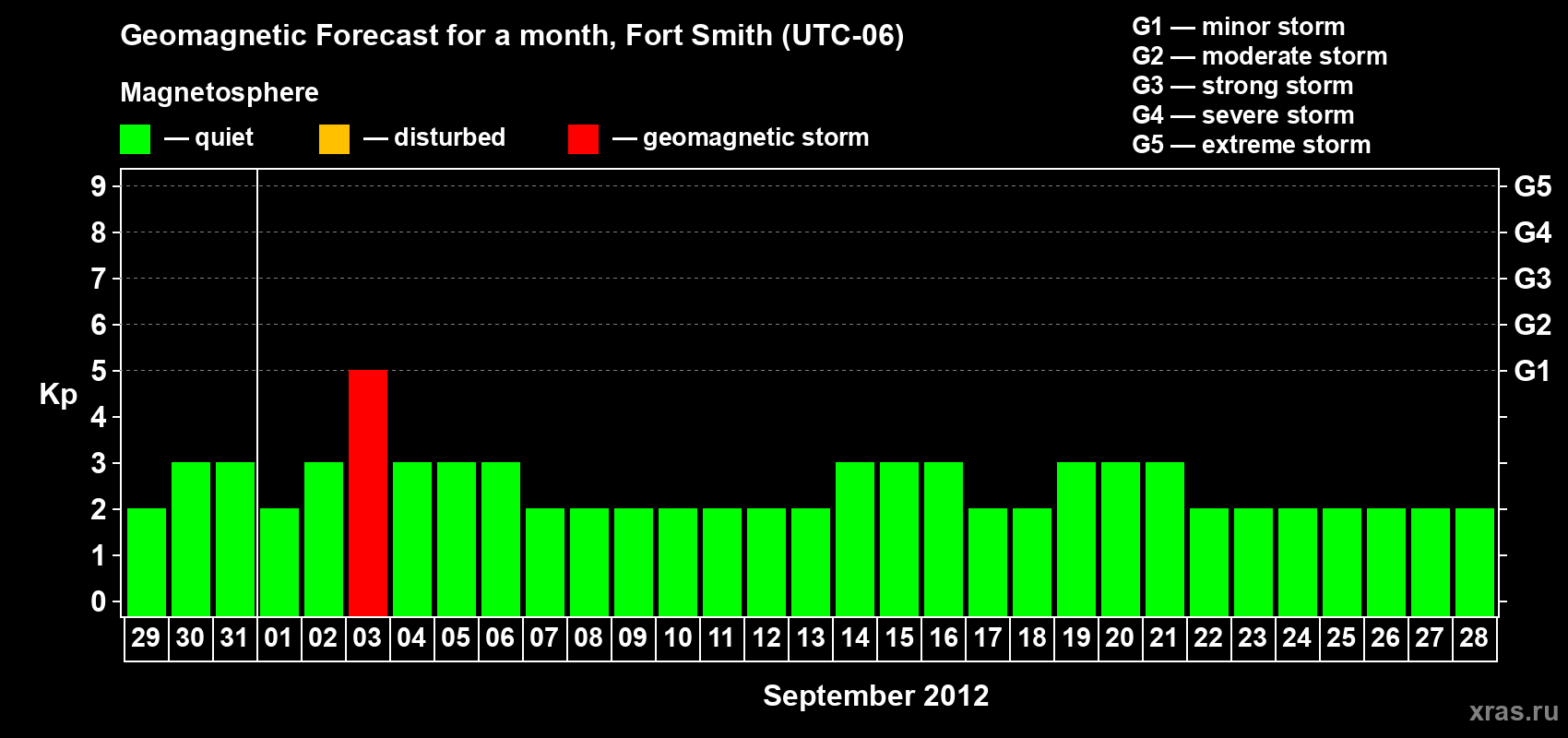Click the date label 16
The width and height of the screenshot is (1568, 738).
pos(943,637)
